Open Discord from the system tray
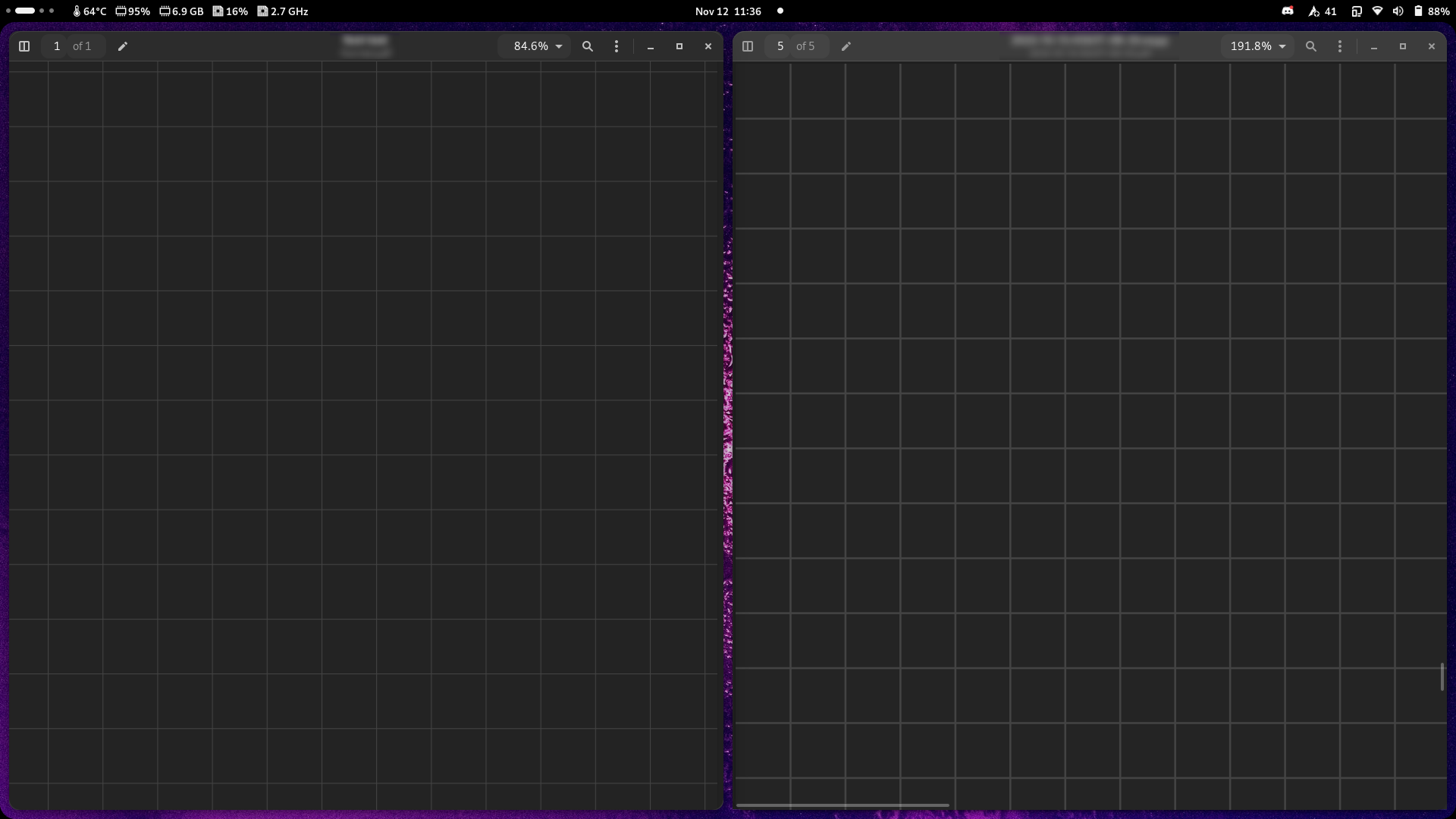 coord(1287,11)
